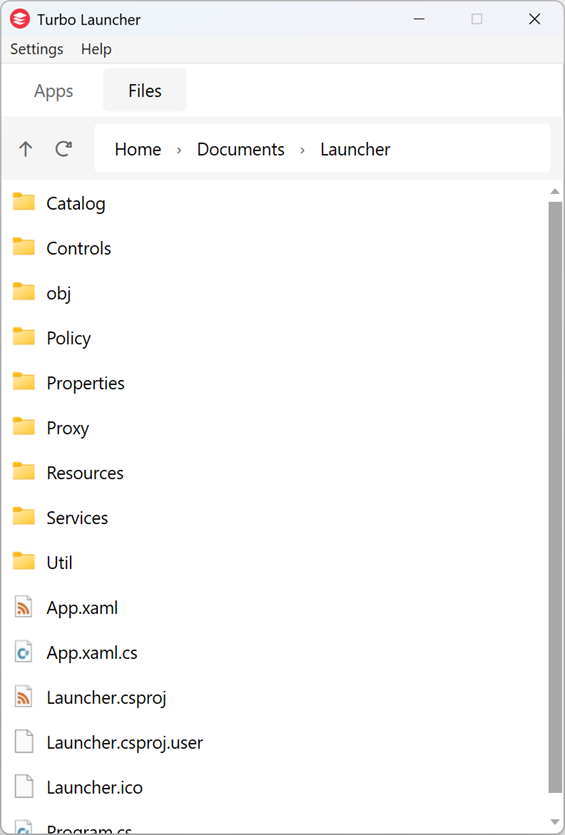The image size is (565, 835).
Task: Select the Policy folder icon
Action: pyautogui.click(x=24, y=337)
